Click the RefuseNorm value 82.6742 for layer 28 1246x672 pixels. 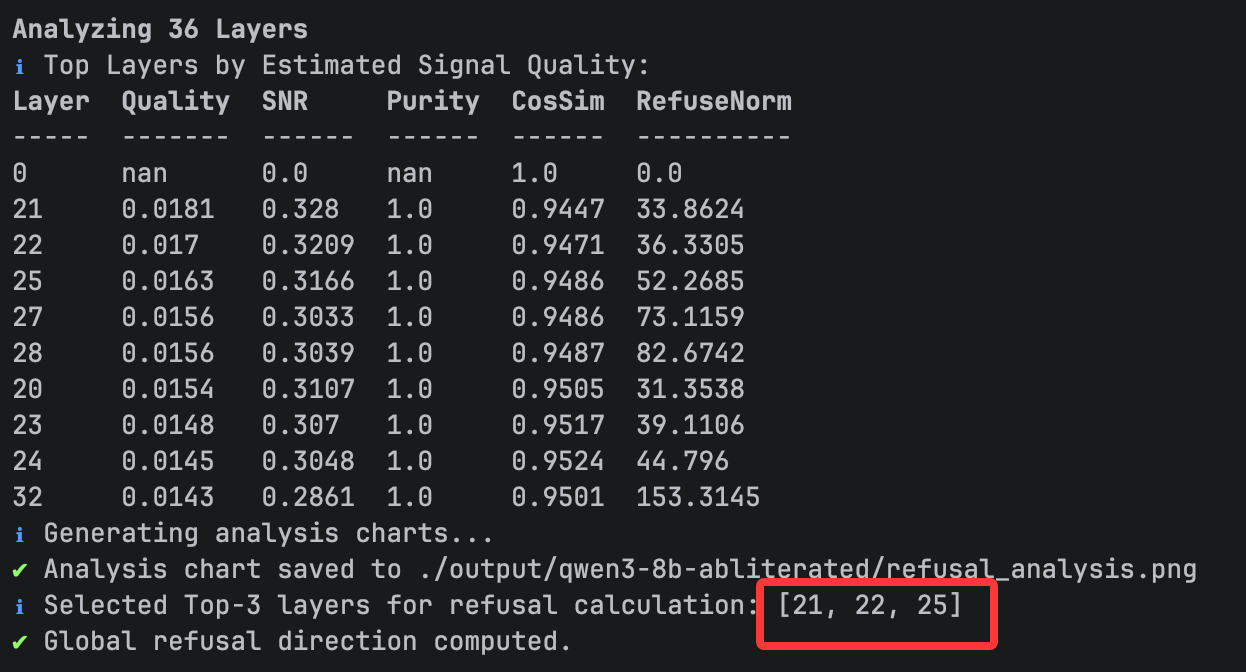690,354
